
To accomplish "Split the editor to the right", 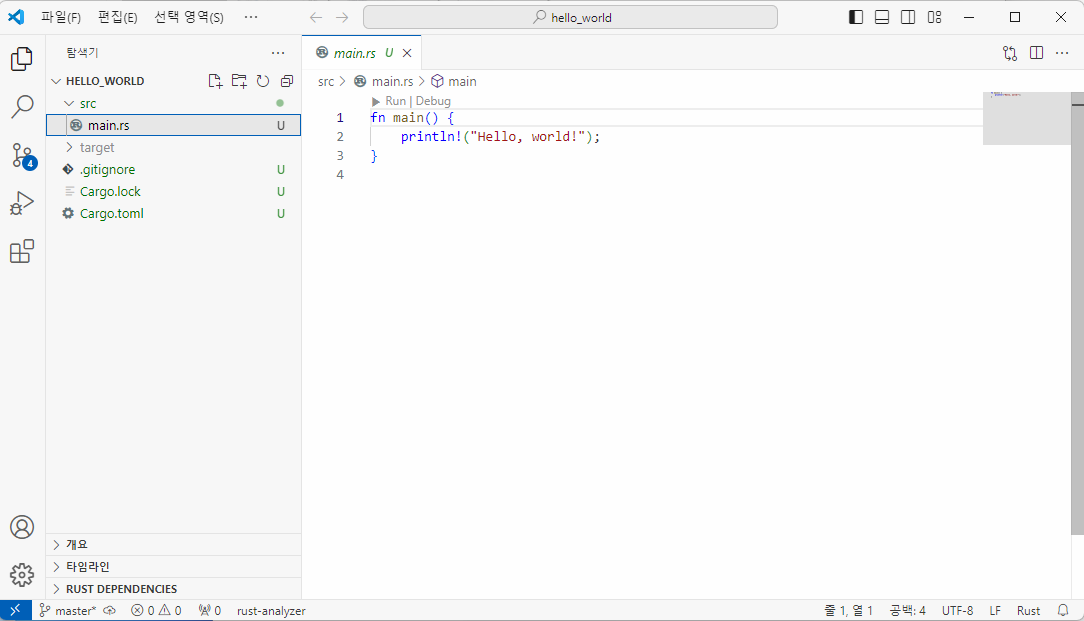I will [1036, 53].
